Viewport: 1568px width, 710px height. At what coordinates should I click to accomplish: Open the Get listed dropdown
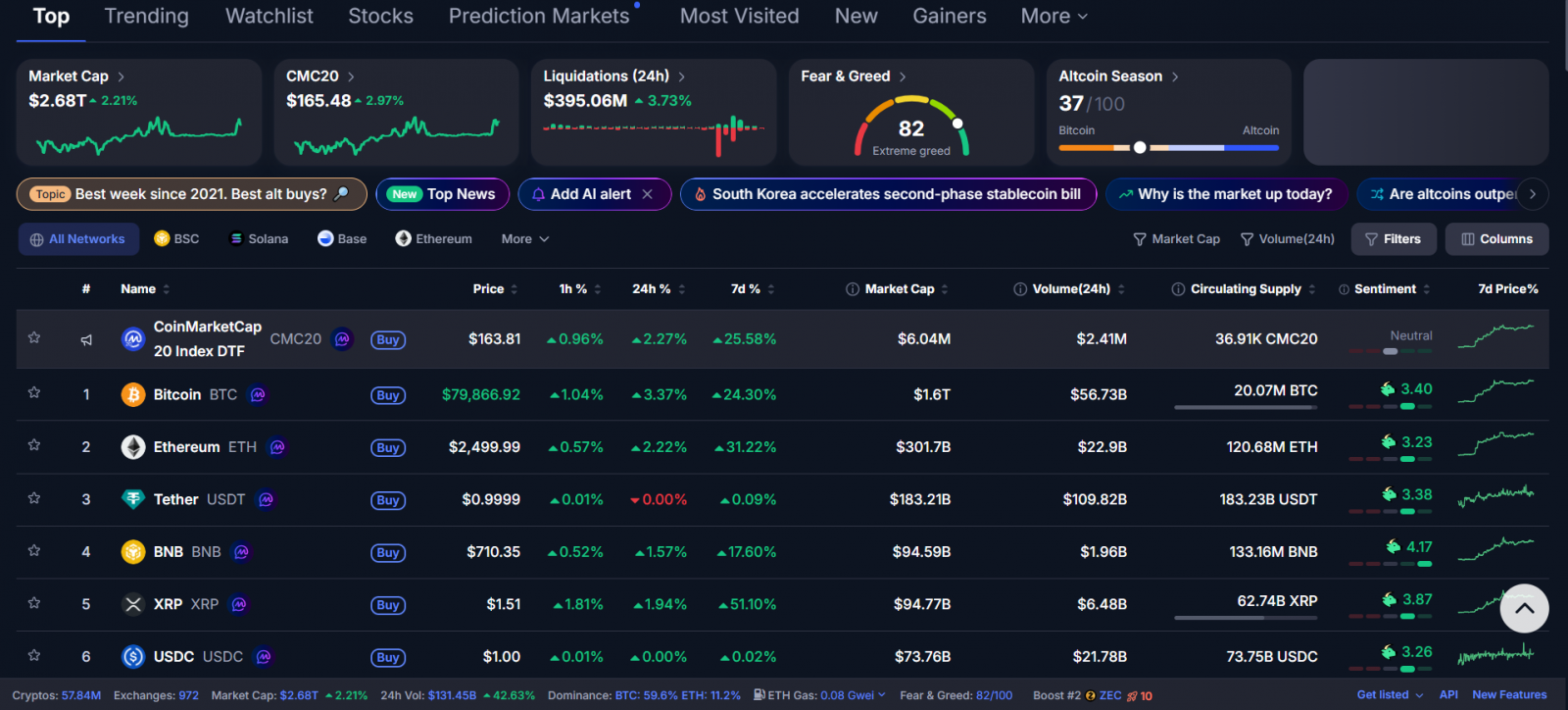[1391, 695]
